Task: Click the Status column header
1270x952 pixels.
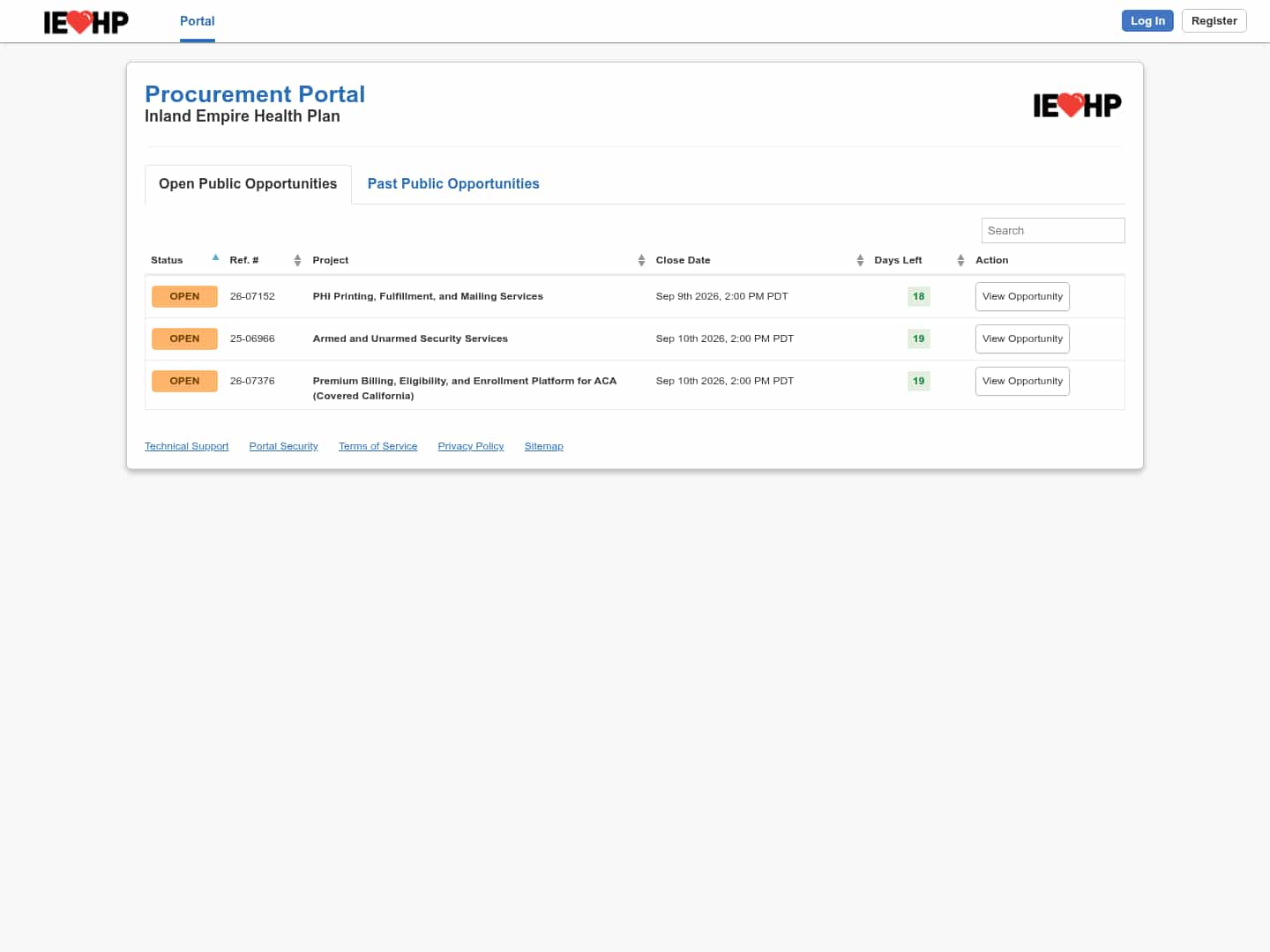Action: [x=167, y=260]
